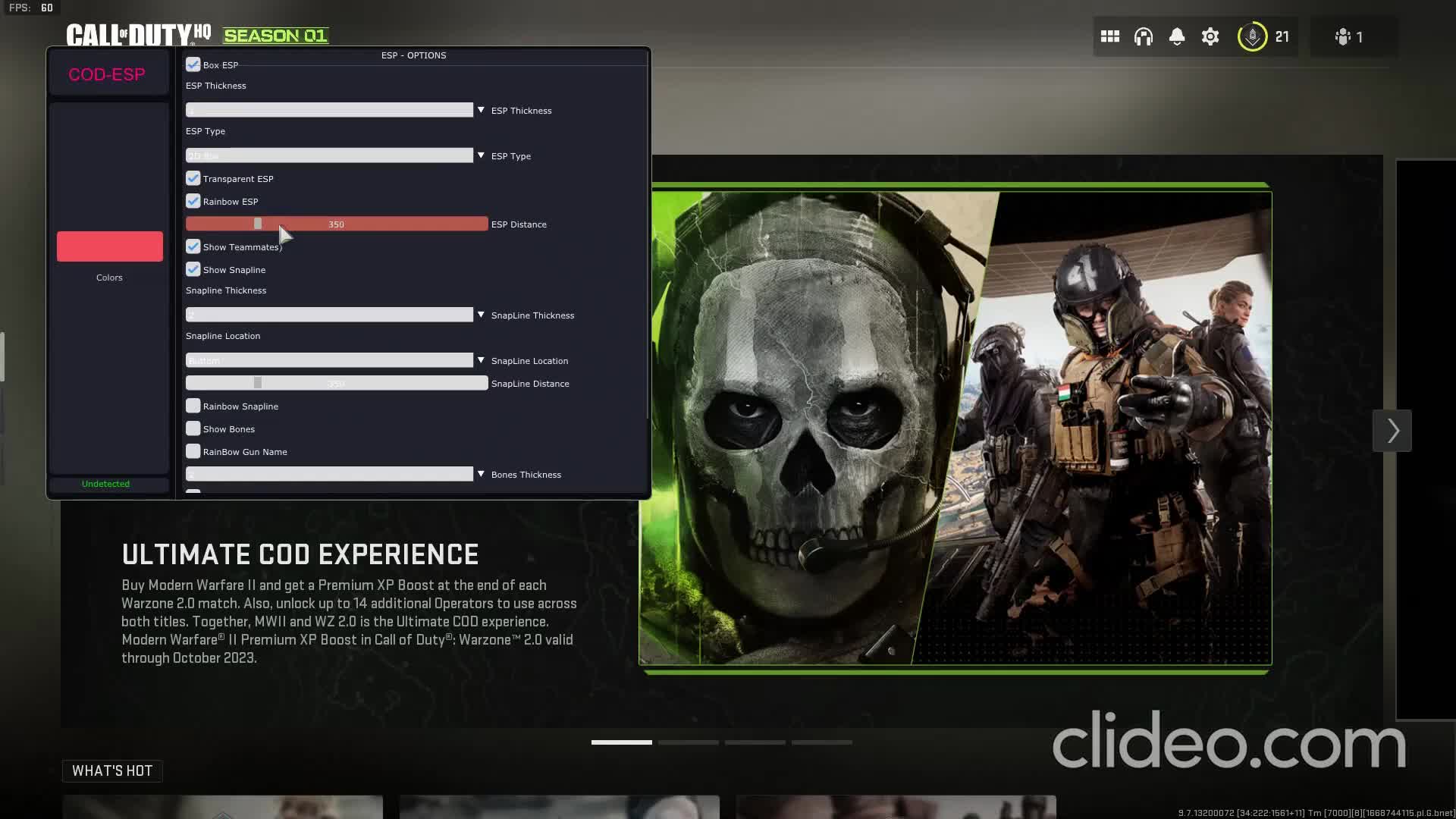Expand the Bones Thickness dropdown arrow
Screen dimensions: 1456x819
click(x=481, y=474)
